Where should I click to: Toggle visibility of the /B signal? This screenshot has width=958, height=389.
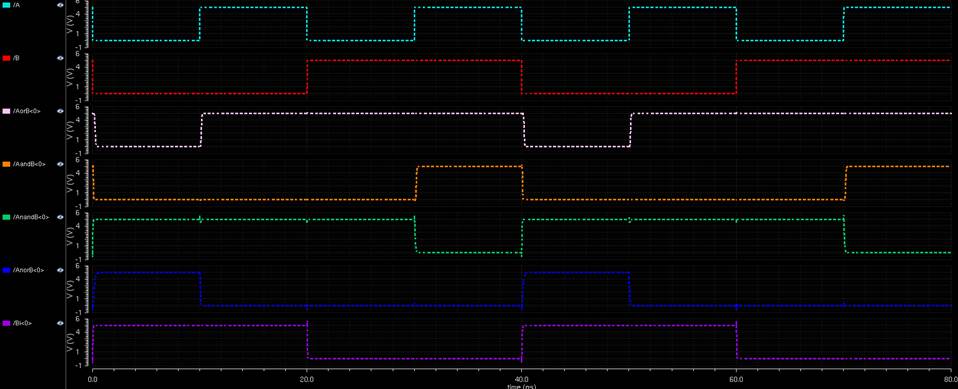(x=60, y=58)
